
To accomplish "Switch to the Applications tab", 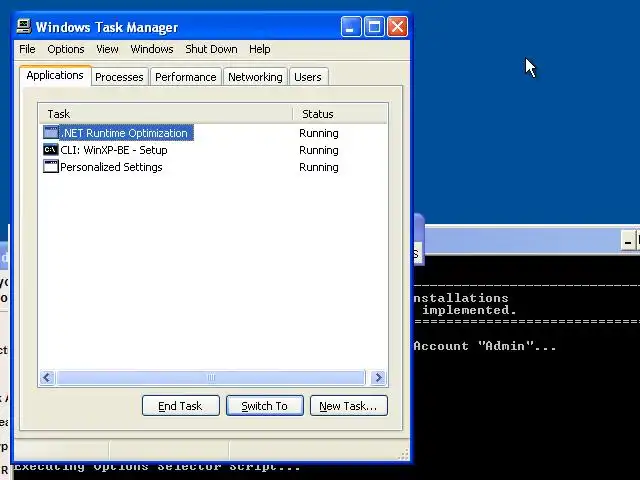I will point(55,76).
